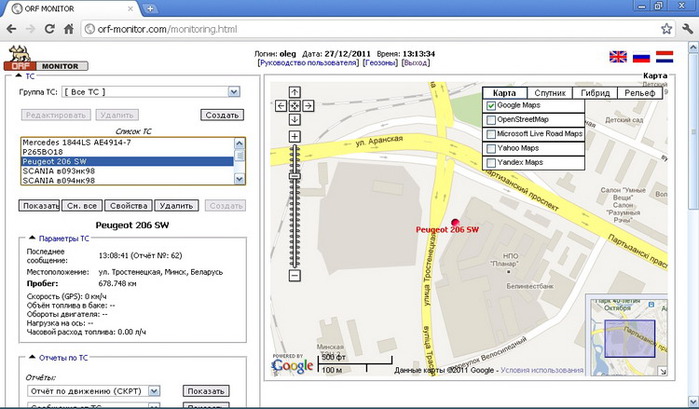The image size is (699, 409).
Task: Switch map to Карта view
Action: tap(505, 93)
